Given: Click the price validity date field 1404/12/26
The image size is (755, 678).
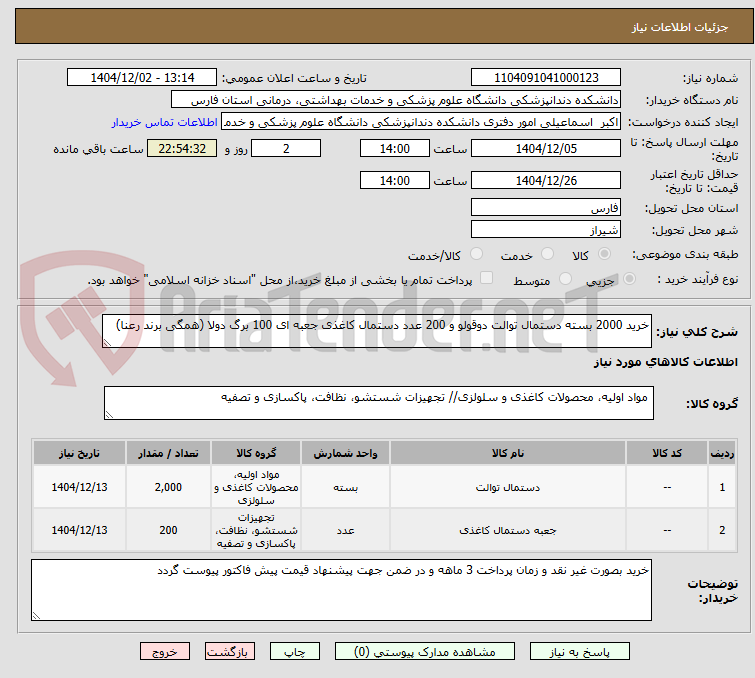Looking at the screenshot, I should coord(546,181).
